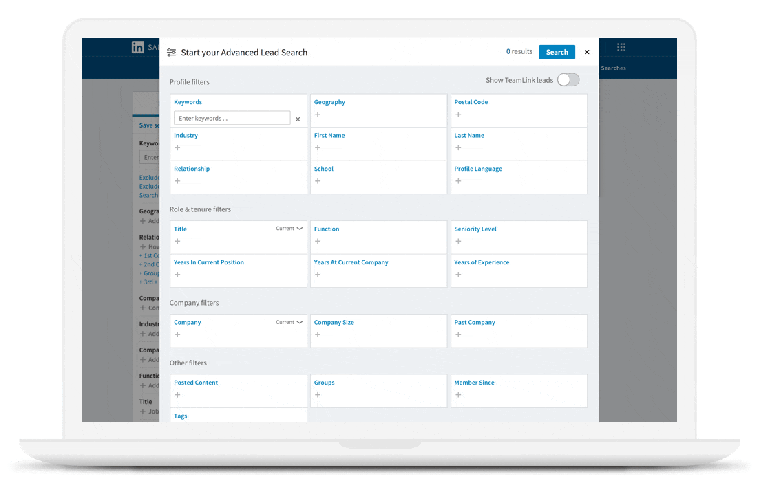Click the Geography filter label
The image size is (760, 495).
(x=330, y=102)
